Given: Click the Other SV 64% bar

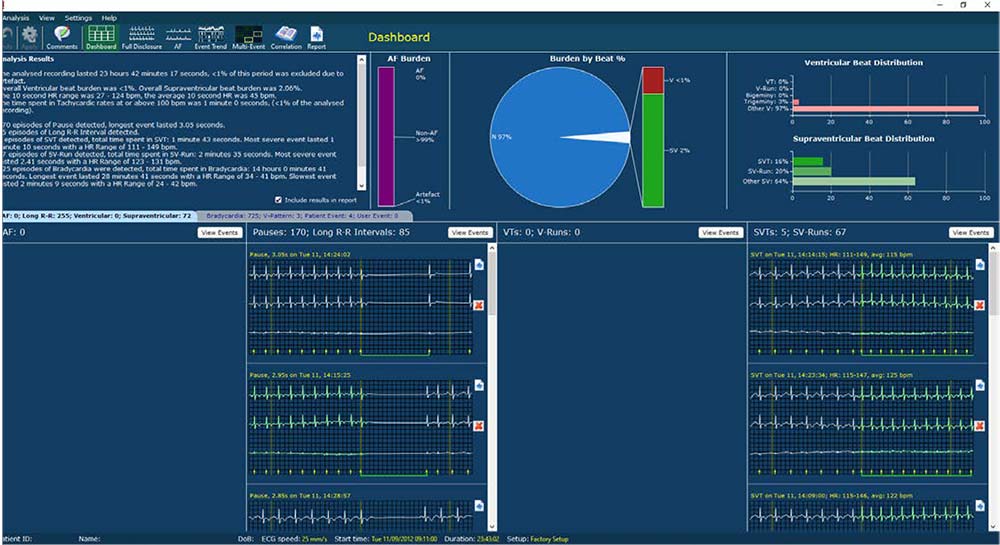Looking at the screenshot, I should [x=854, y=182].
